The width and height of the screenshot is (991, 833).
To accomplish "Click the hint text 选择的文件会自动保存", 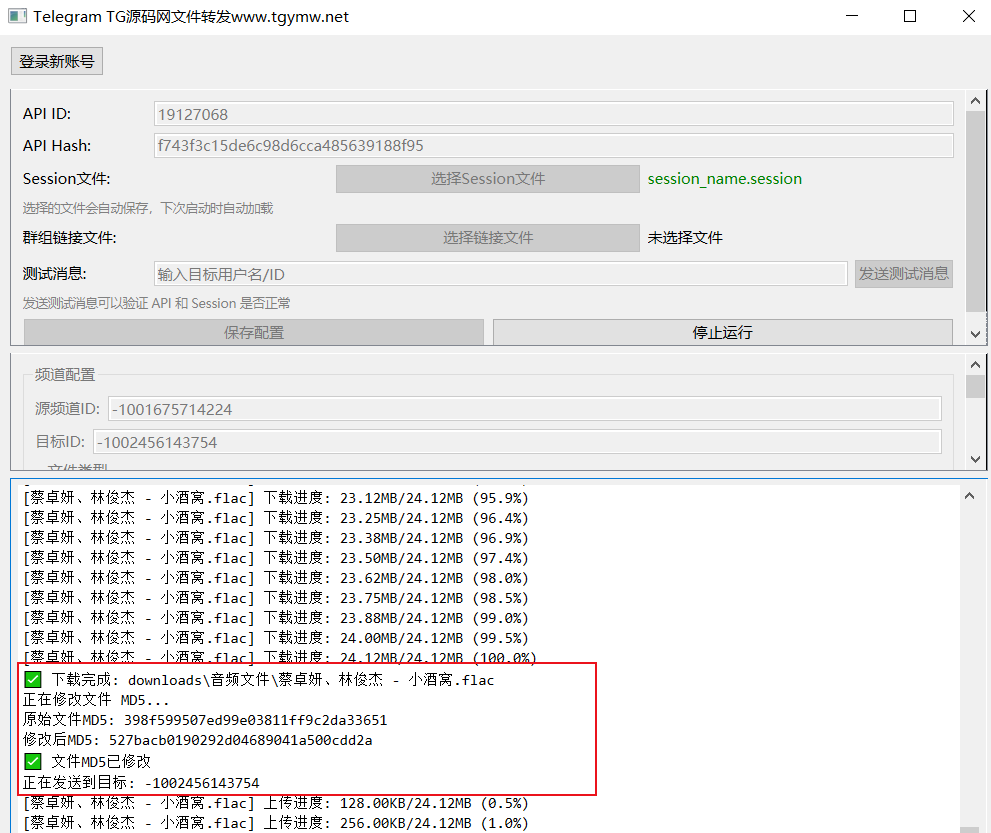I will [x=148, y=208].
